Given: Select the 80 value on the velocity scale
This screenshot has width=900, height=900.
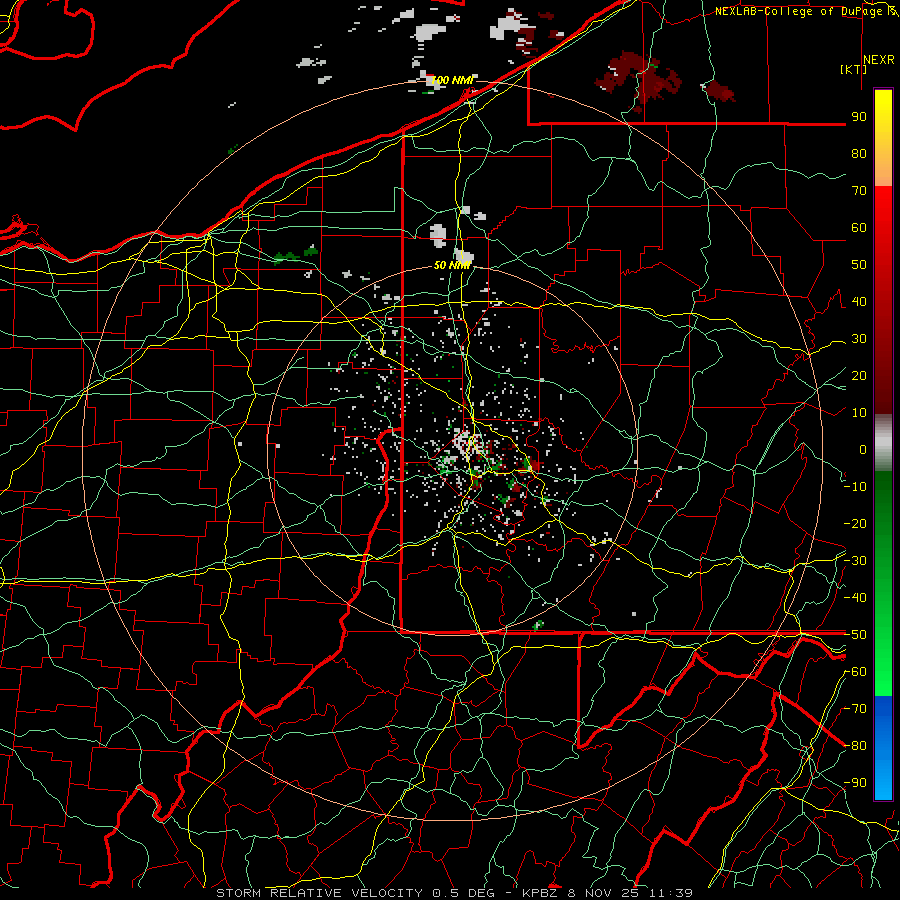Looking at the screenshot, I should 859,153.
